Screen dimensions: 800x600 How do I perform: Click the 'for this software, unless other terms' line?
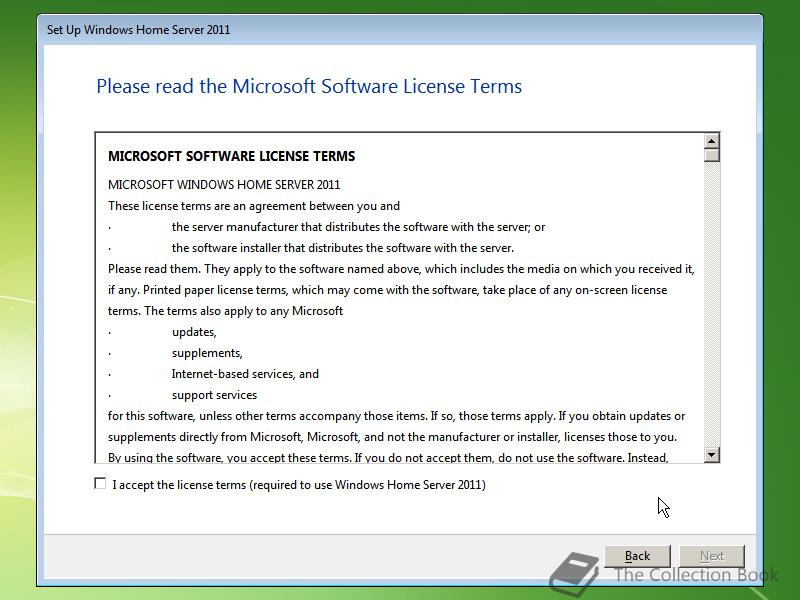click(x=396, y=416)
